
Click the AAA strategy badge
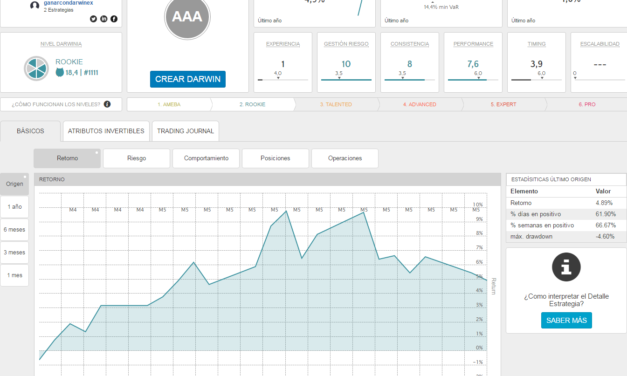[x=187, y=17]
